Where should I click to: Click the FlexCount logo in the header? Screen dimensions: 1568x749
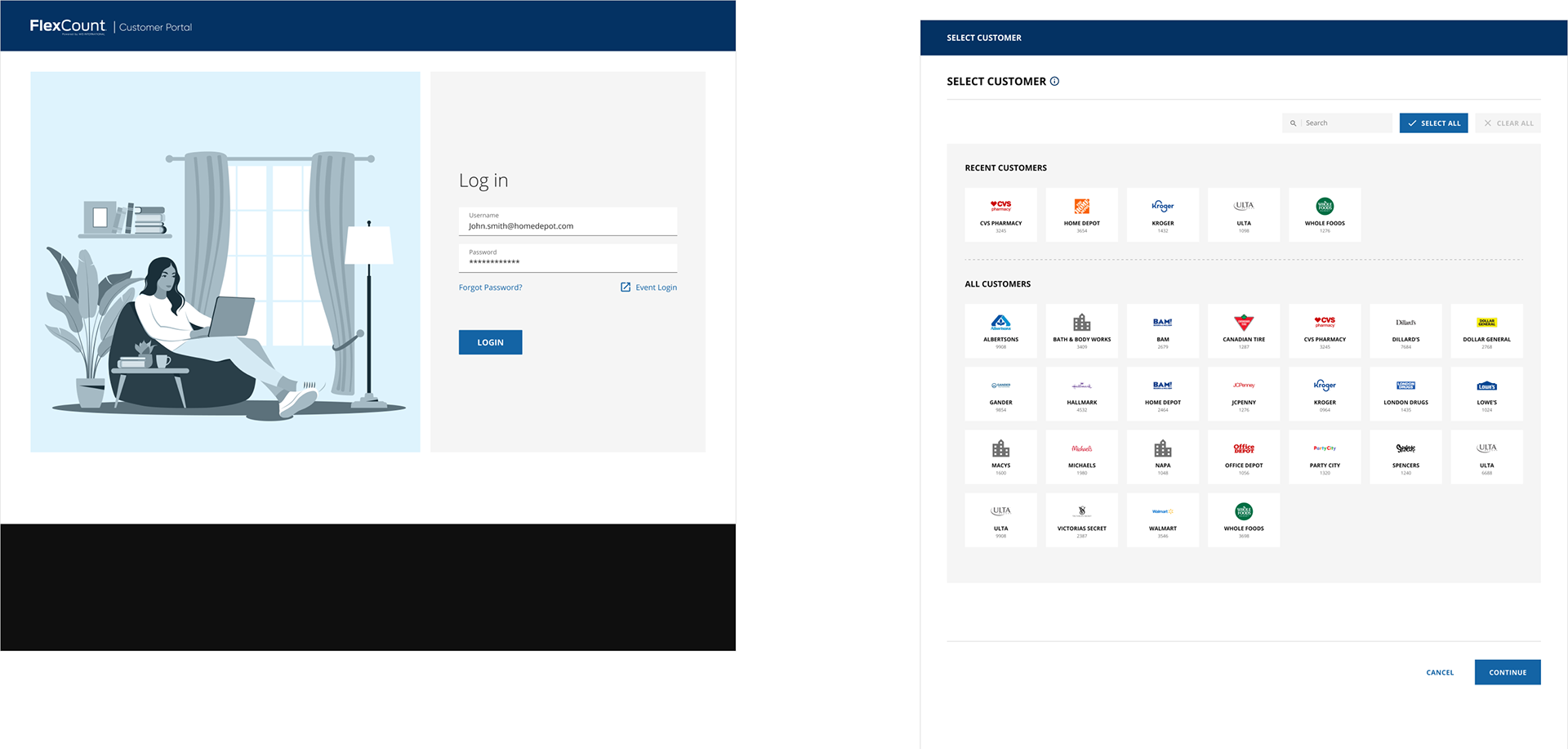(x=68, y=26)
